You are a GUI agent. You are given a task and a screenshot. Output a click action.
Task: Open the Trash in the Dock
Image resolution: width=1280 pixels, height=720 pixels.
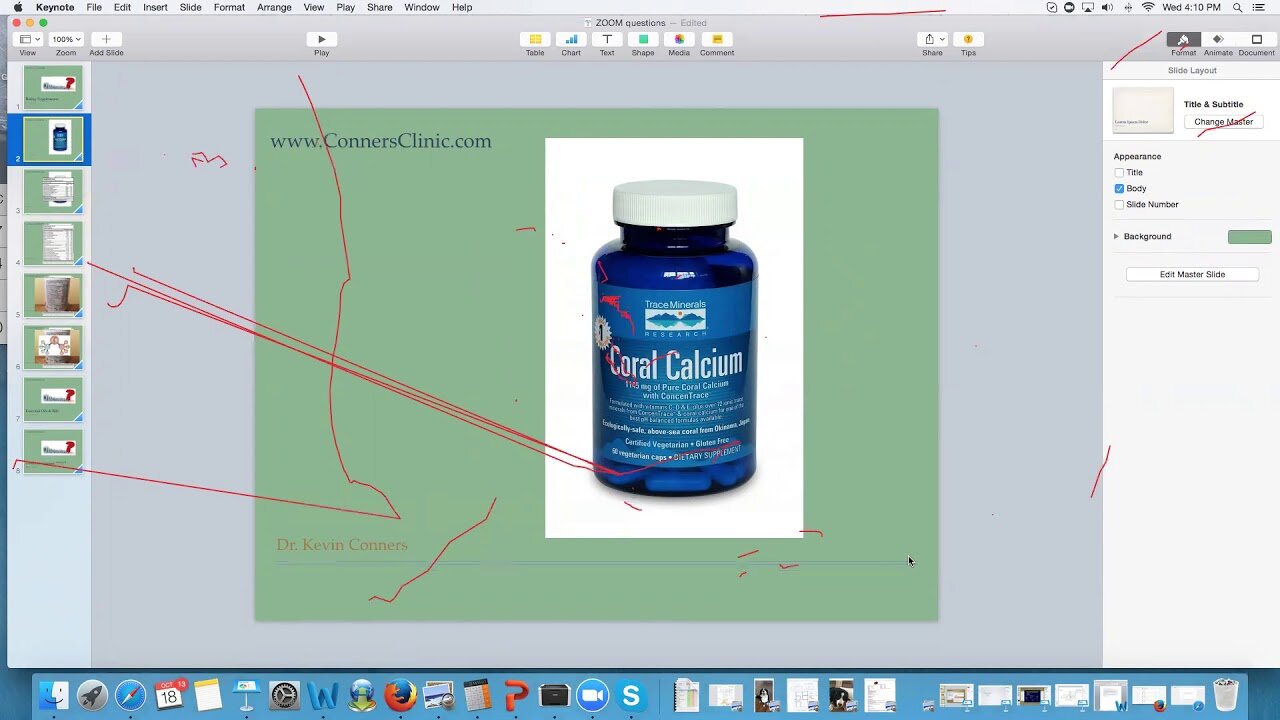(x=1226, y=695)
